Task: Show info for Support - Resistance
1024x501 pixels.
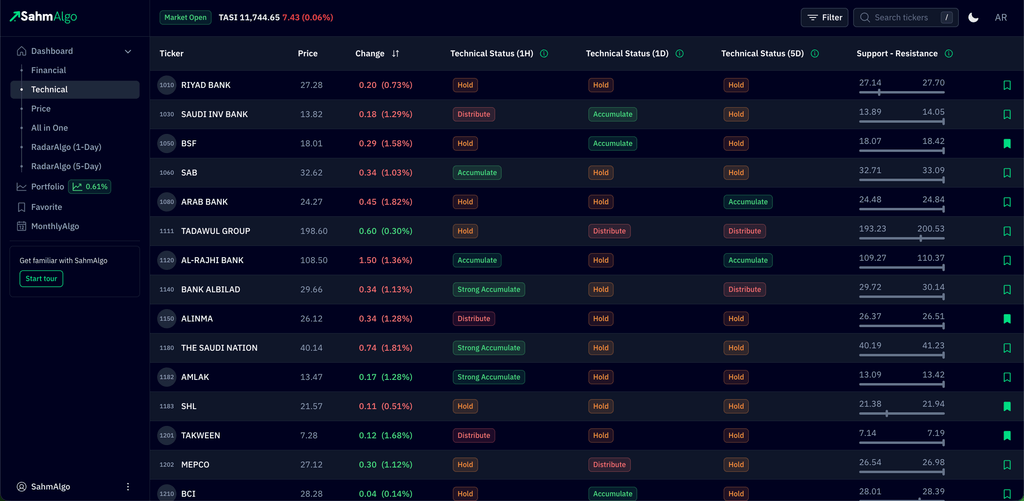Action: coord(948,53)
